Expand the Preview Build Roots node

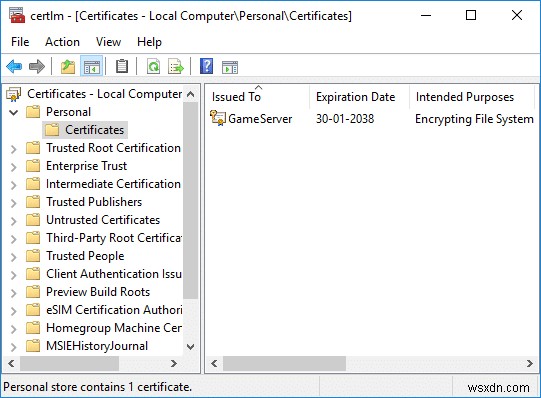point(14,293)
